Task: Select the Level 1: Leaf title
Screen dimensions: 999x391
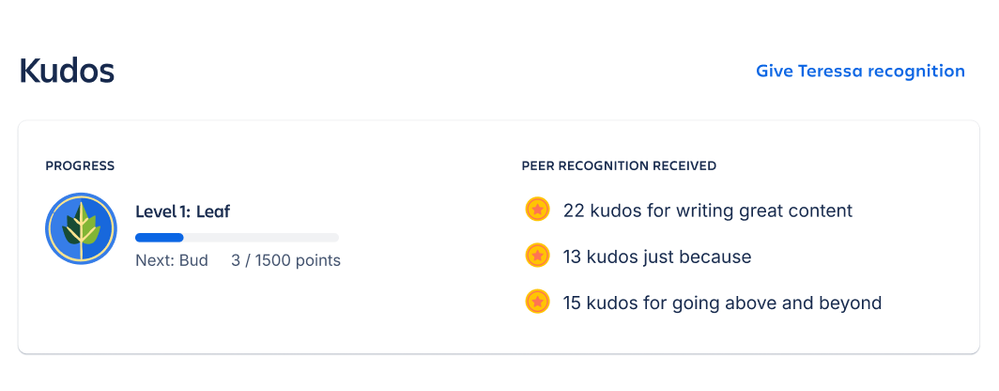Action: click(183, 211)
